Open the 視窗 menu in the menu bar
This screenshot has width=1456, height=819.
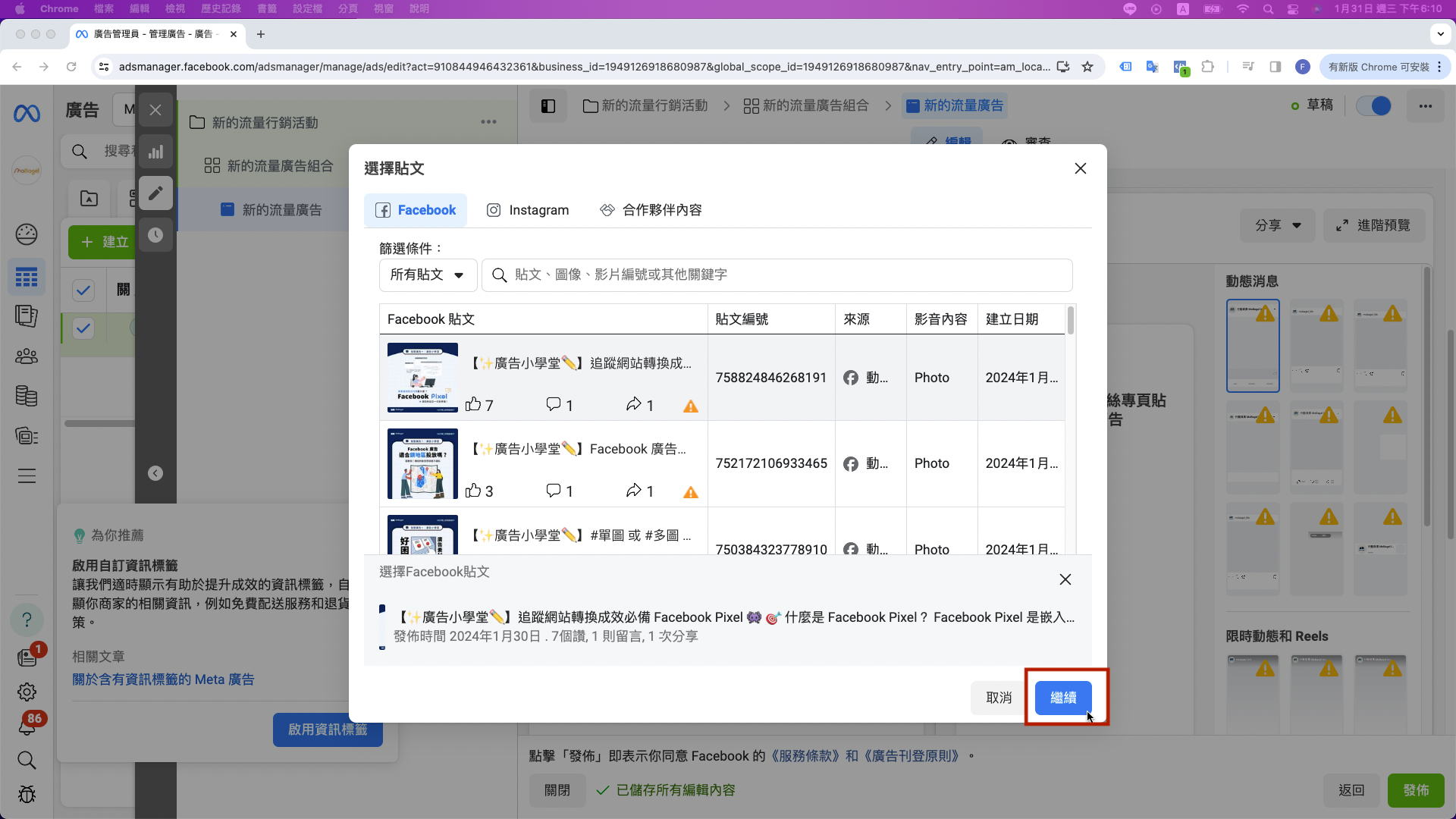tap(384, 8)
